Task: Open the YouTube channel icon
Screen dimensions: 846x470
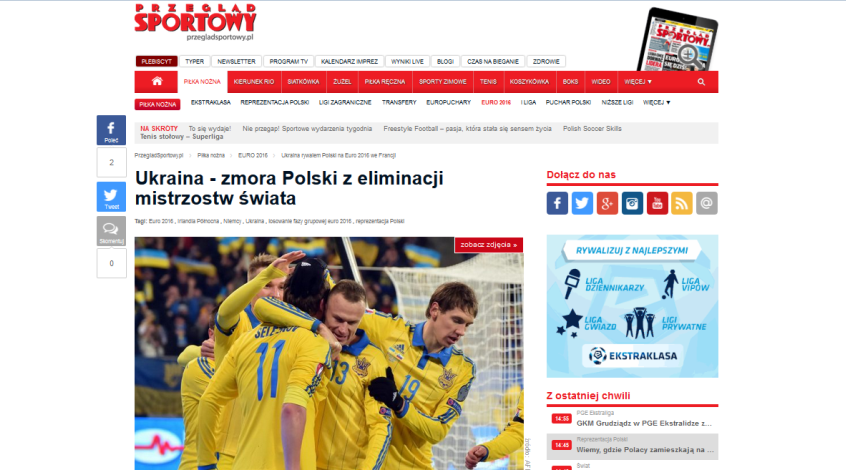Action: pos(657,203)
